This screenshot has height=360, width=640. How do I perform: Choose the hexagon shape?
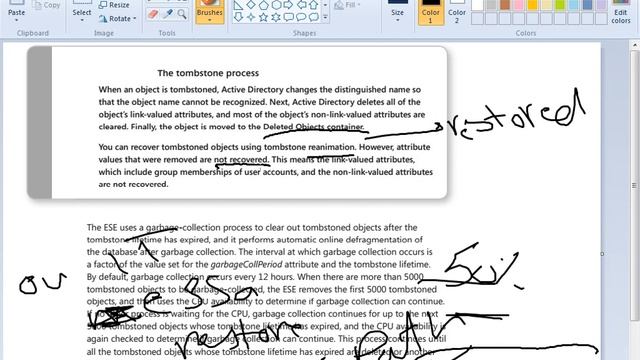(276, 5)
